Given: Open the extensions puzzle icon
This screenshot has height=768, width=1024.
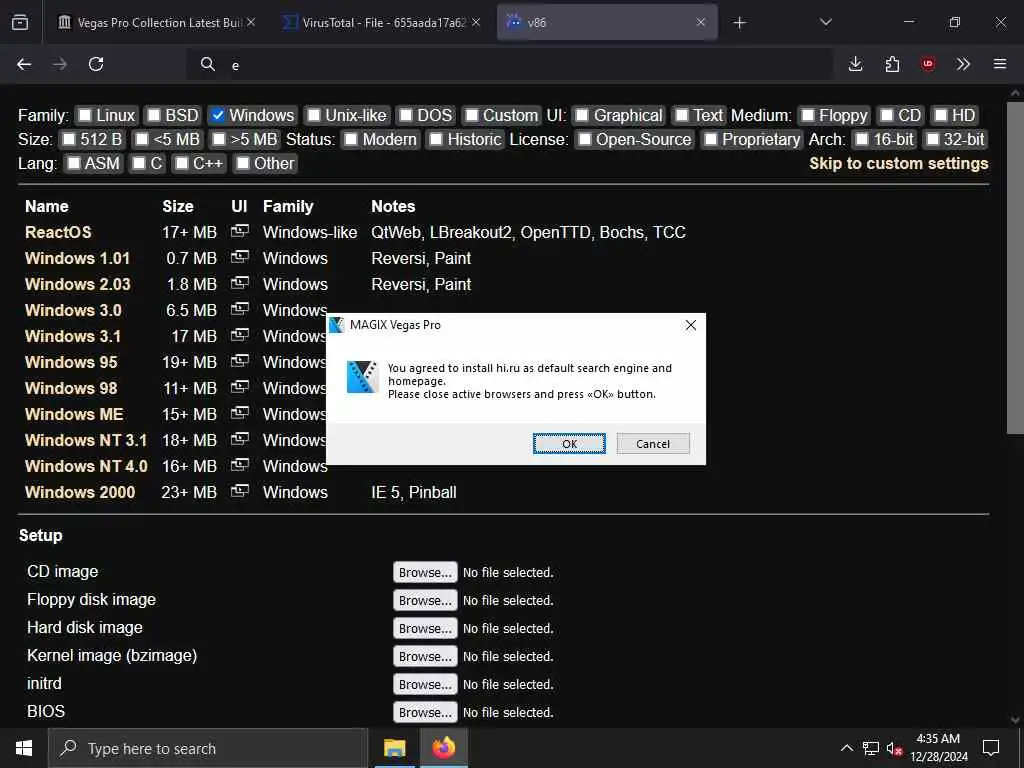Looking at the screenshot, I should [x=892, y=64].
